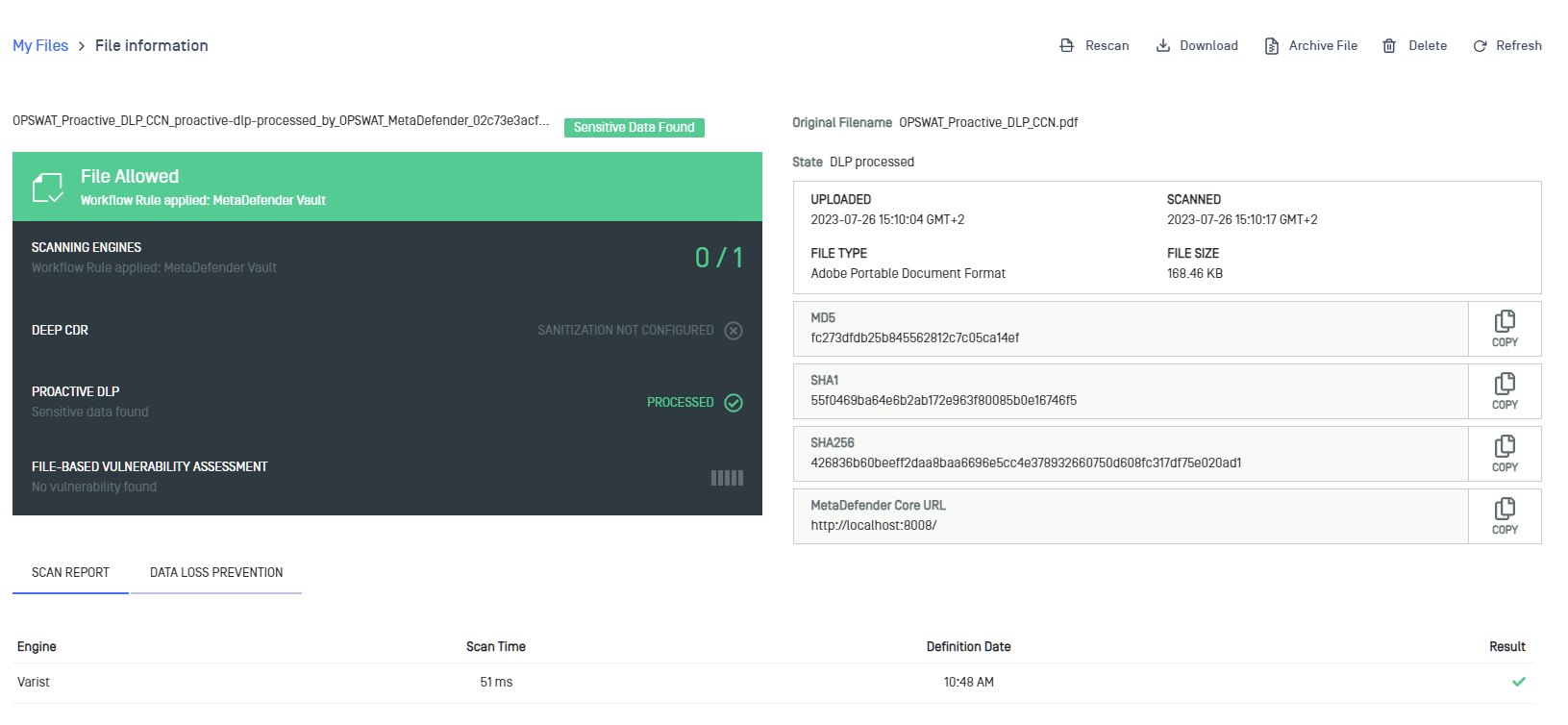Image resolution: width=1568 pixels, height=725 pixels.
Task: Click the MD5 hash string
Action: click(x=914, y=337)
